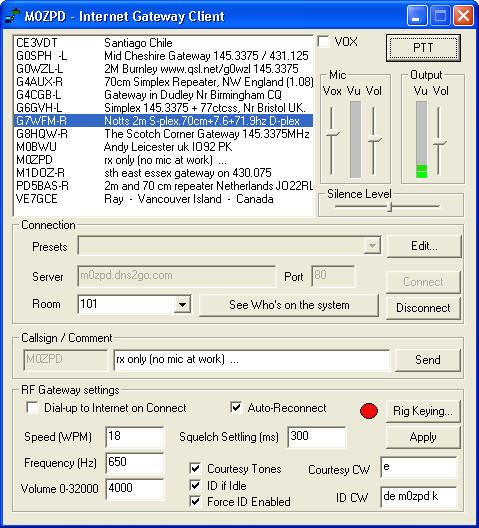Image resolution: width=479 pixels, height=528 pixels.
Task: Click the comment text field
Action: coord(252,360)
